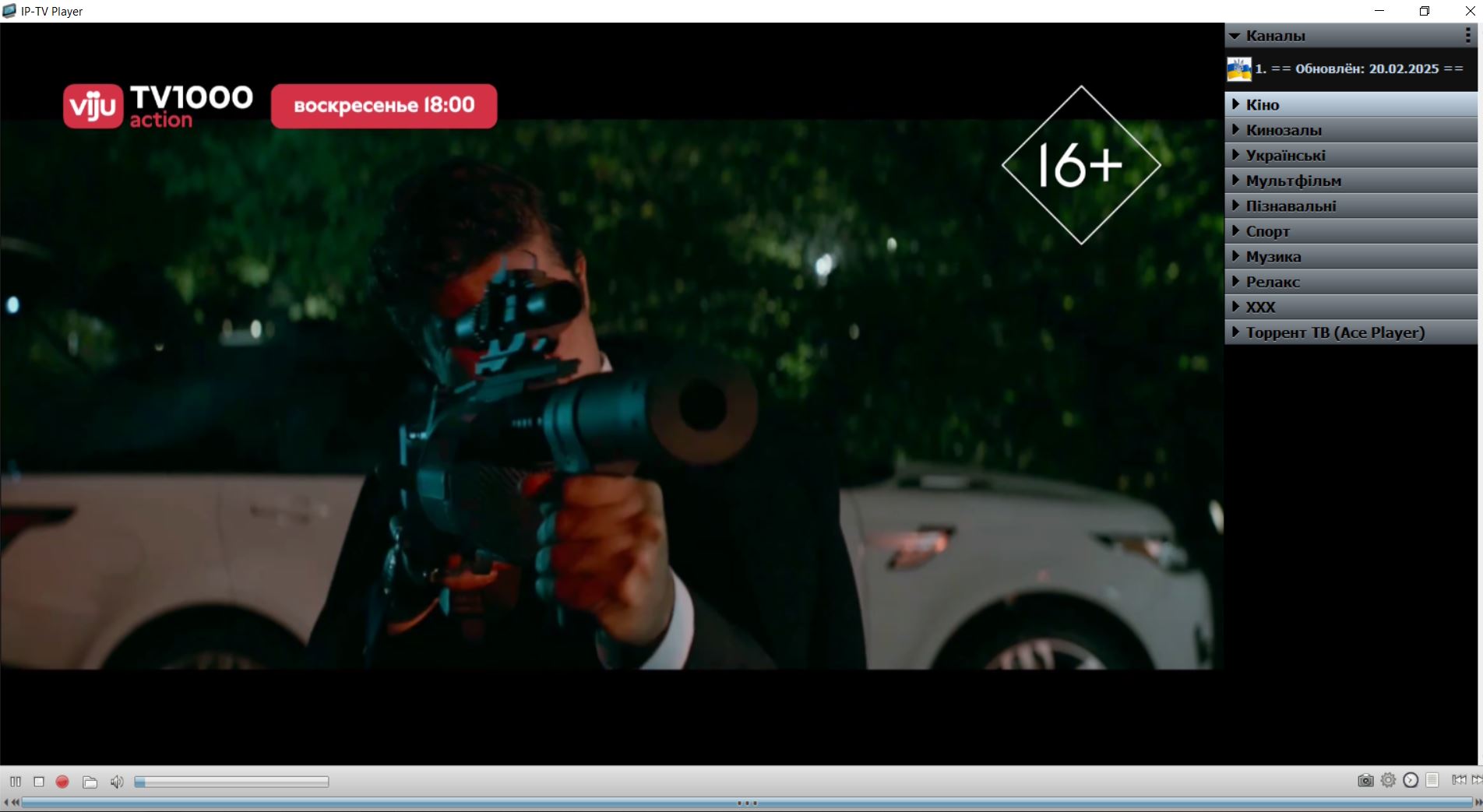Expand the Українські channel group
The image size is (1483, 812).
click(x=1351, y=155)
